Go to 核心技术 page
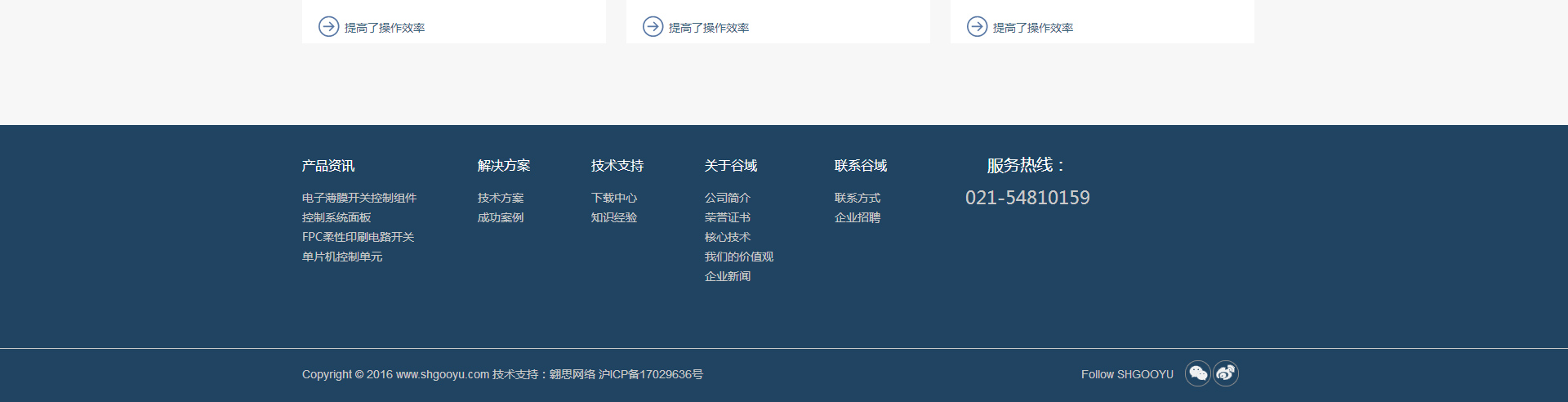Screen dimensions: 1568x402 (727, 237)
